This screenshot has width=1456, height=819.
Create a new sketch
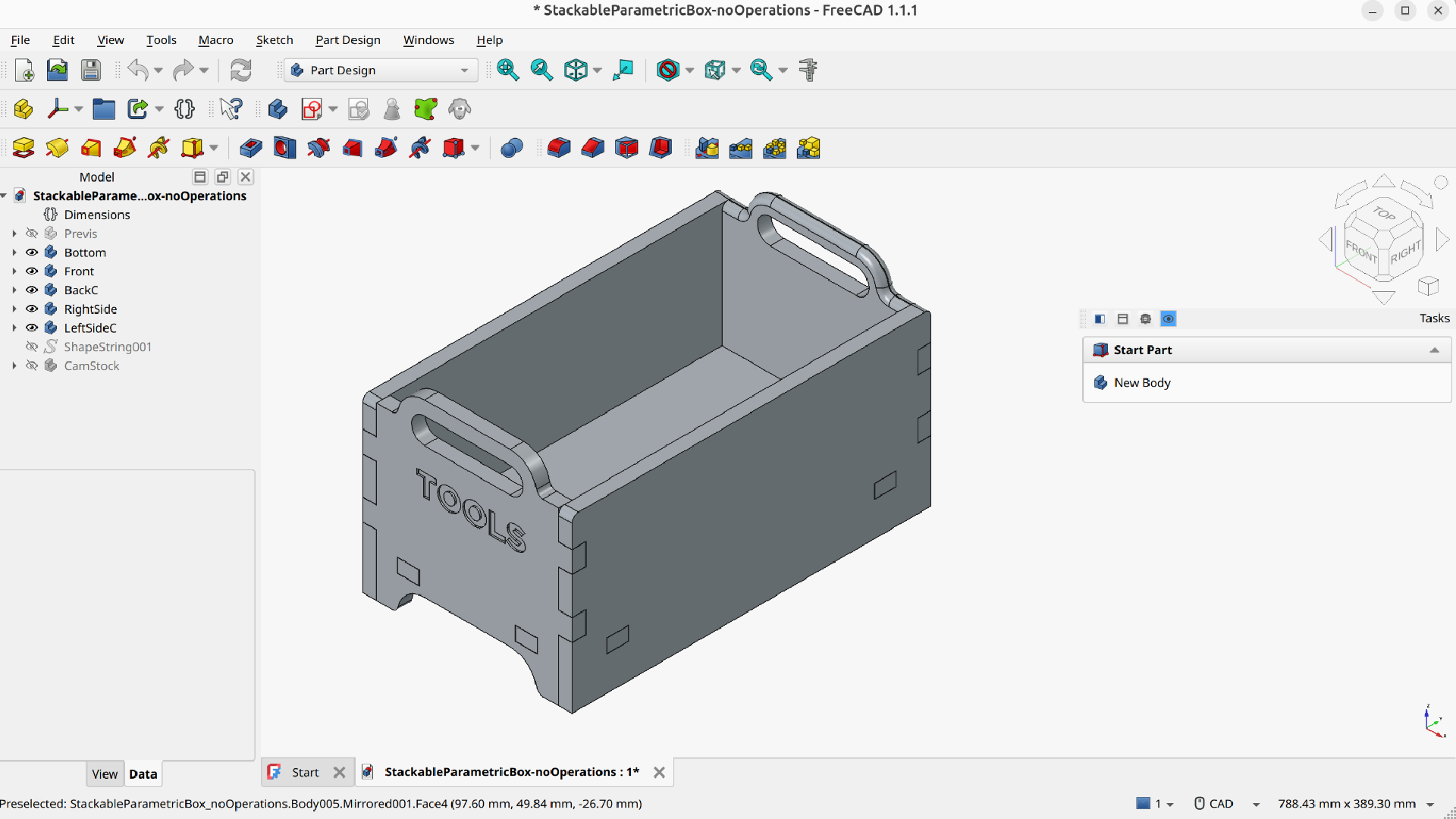click(312, 109)
